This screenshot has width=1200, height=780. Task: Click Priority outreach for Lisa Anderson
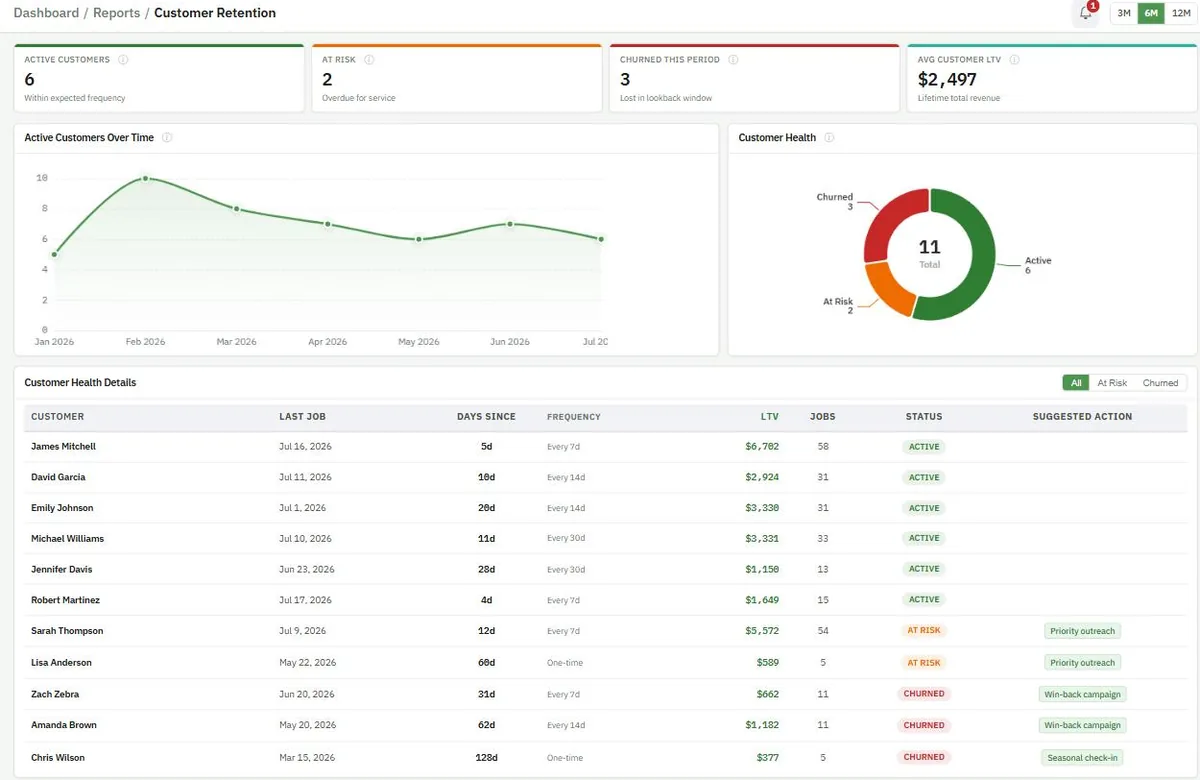(1082, 663)
